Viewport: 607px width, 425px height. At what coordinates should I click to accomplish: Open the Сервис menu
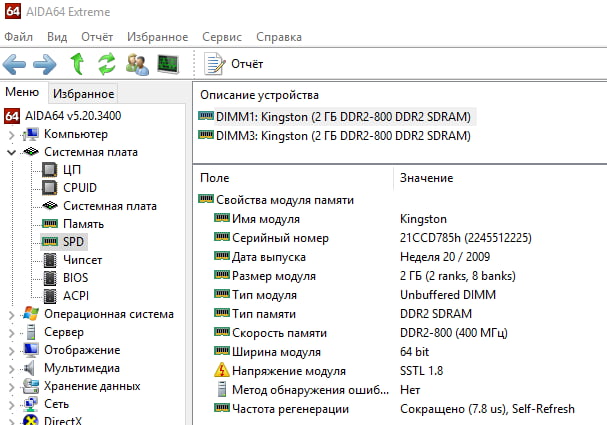221,37
